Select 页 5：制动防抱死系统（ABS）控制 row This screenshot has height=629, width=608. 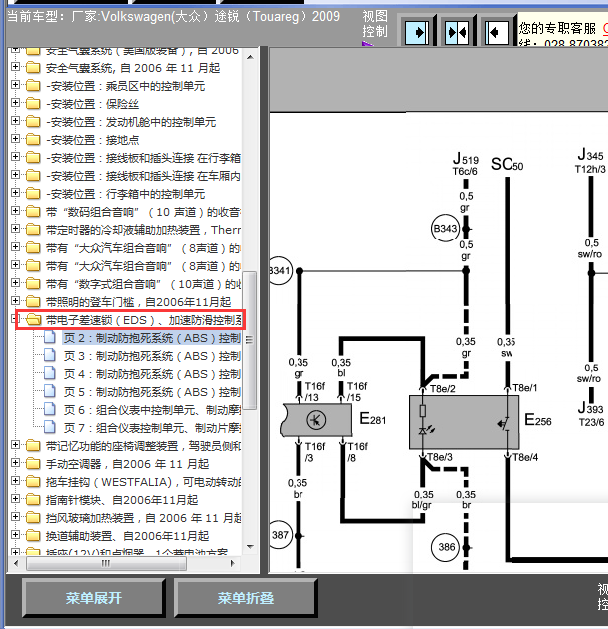coord(152,392)
